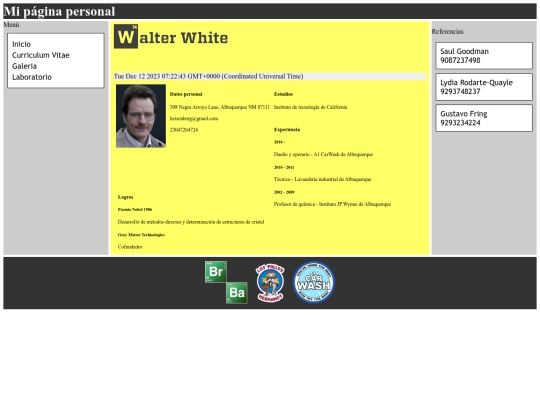Click the Referencias label

pos(447,31)
